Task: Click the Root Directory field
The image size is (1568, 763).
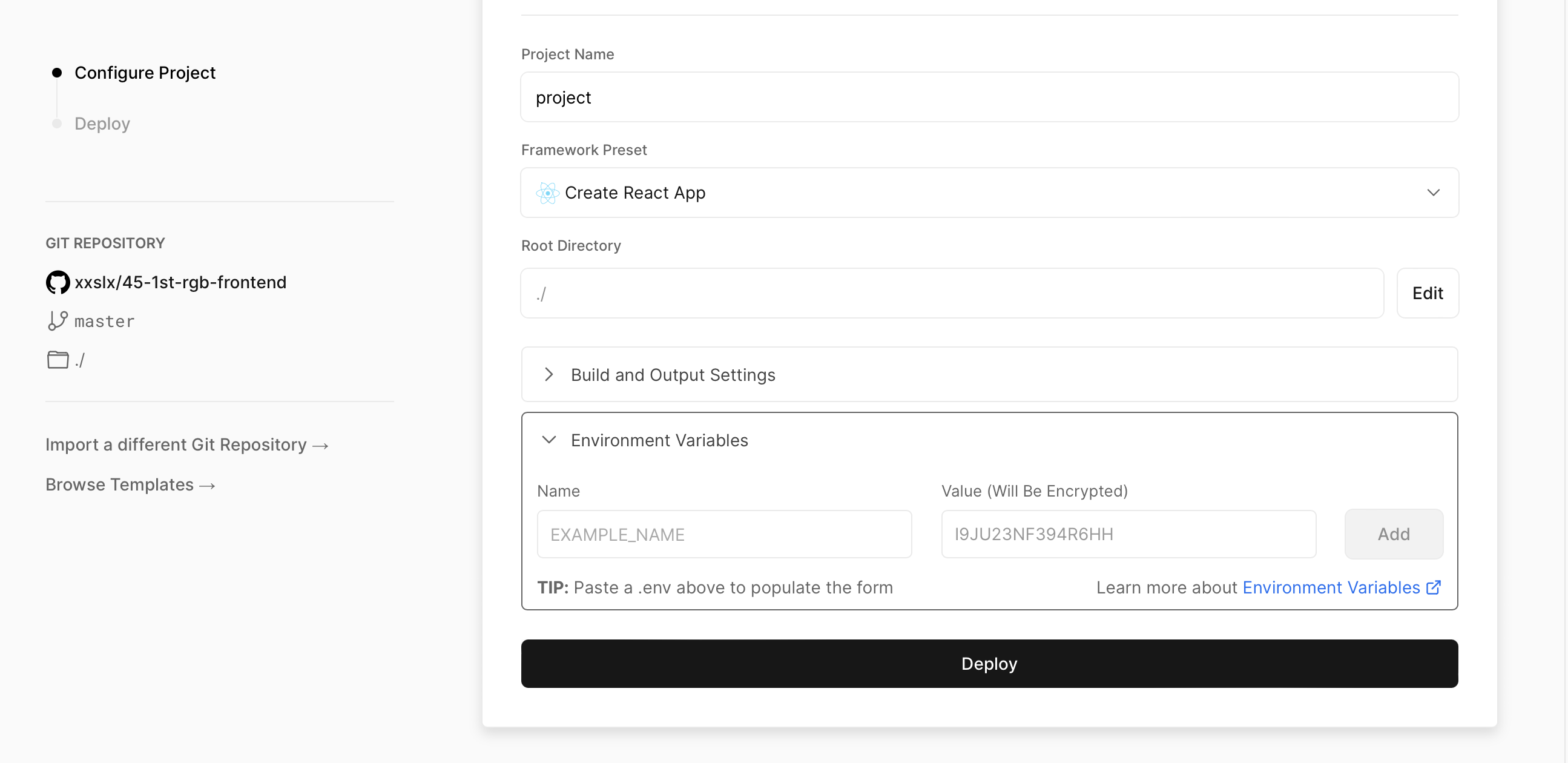Action: (952, 294)
